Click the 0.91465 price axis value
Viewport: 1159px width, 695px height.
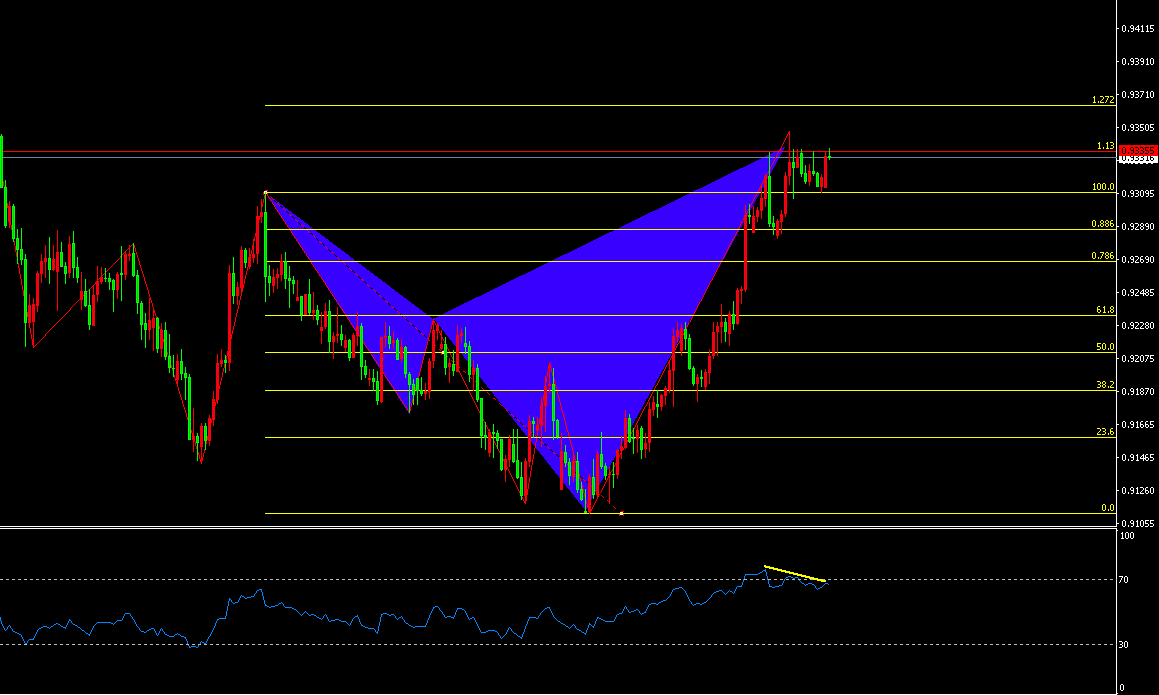pos(1138,458)
